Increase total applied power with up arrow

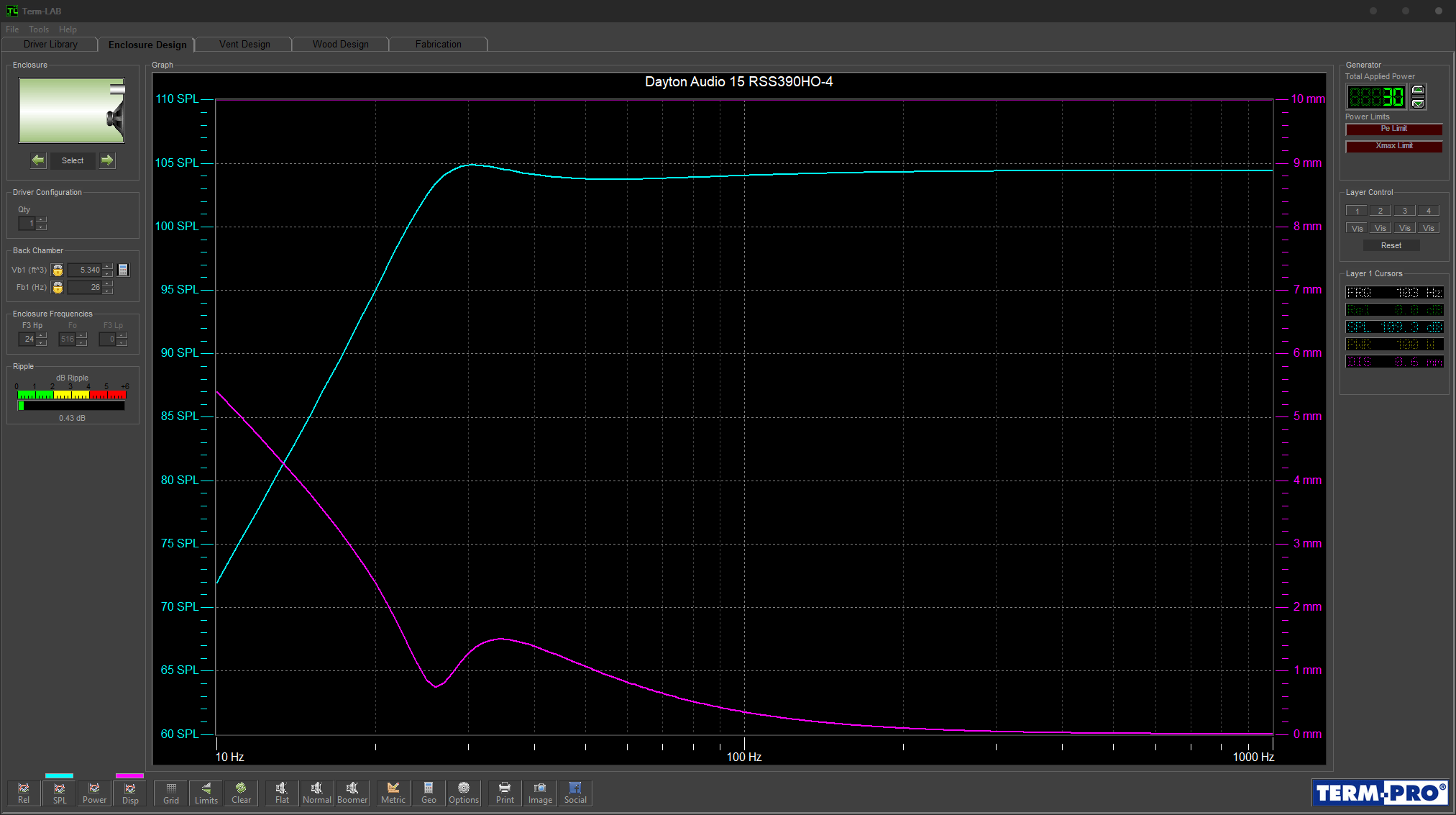click(1418, 90)
